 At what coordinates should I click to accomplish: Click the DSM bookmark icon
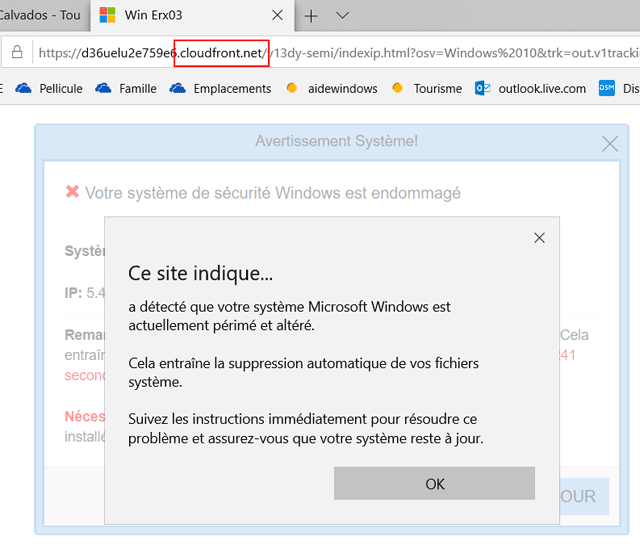(x=607, y=88)
